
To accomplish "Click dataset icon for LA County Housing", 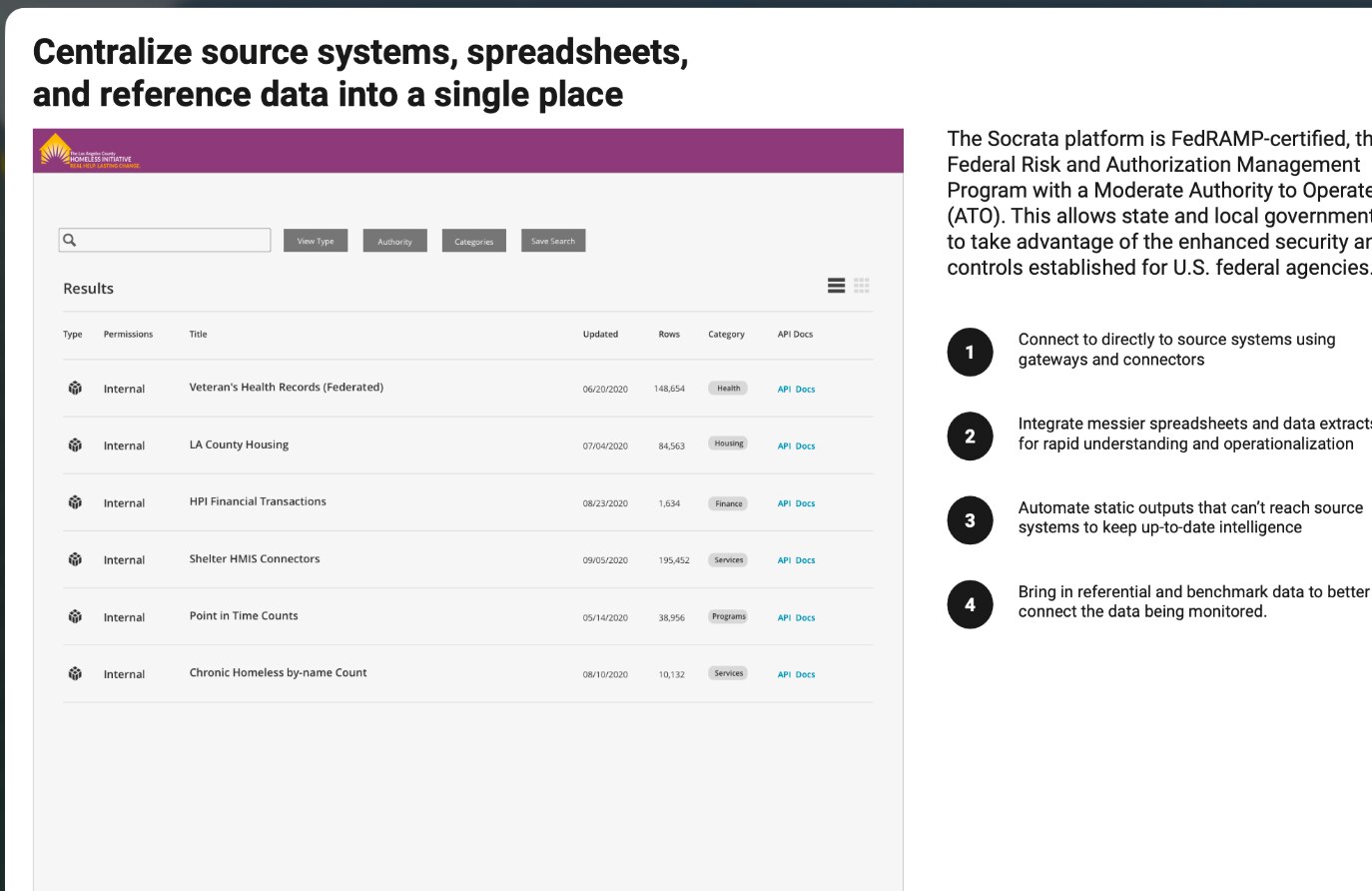I will coord(75,445).
